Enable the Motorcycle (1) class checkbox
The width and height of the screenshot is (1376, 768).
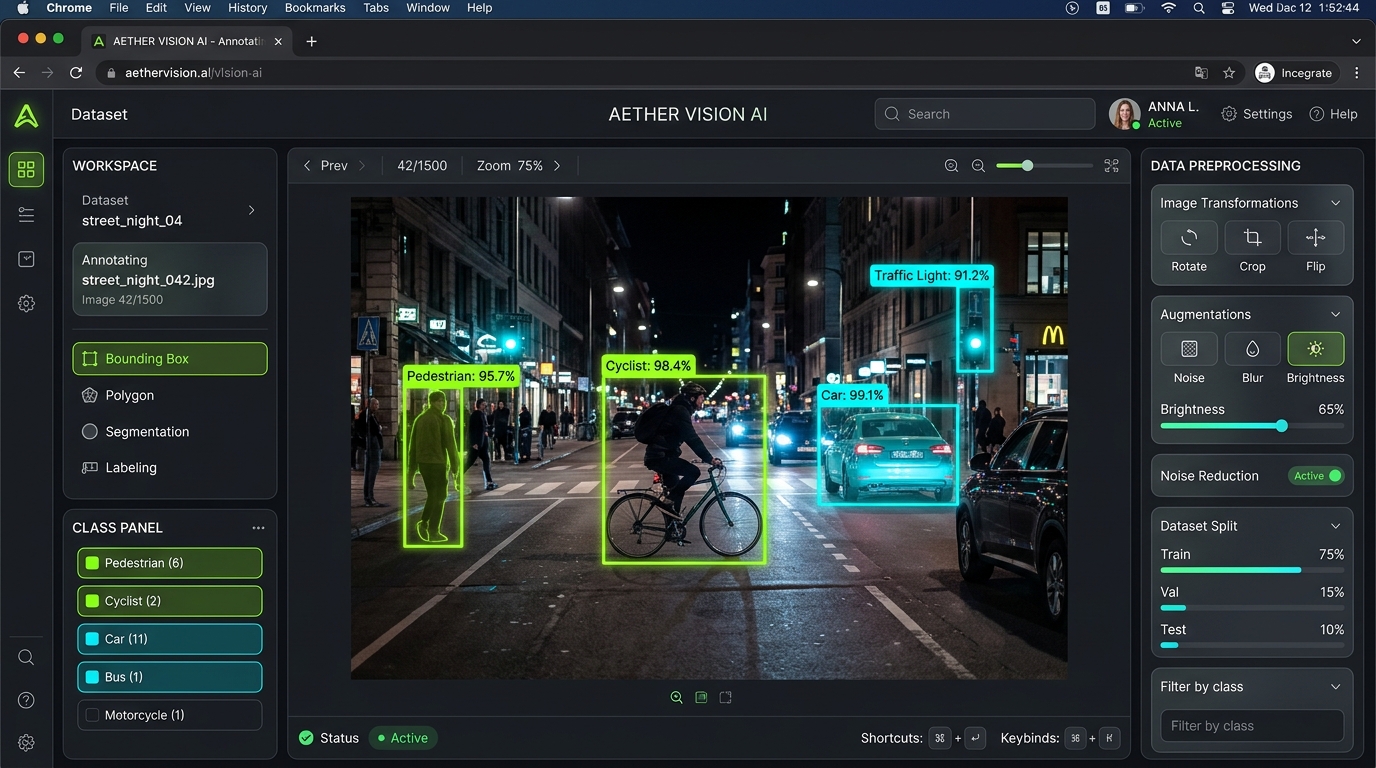pyautogui.click(x=93, y=715)
